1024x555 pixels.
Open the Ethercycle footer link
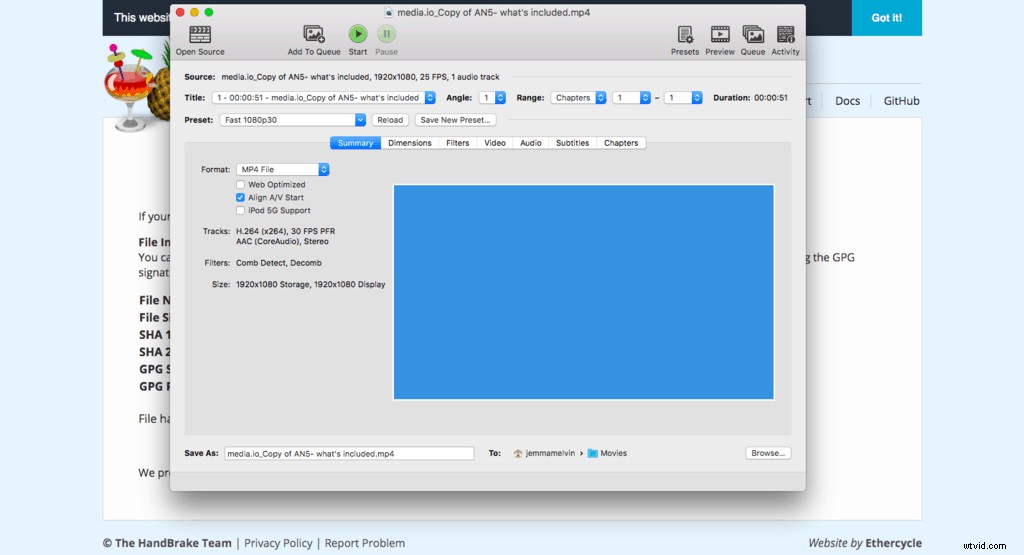893,543
